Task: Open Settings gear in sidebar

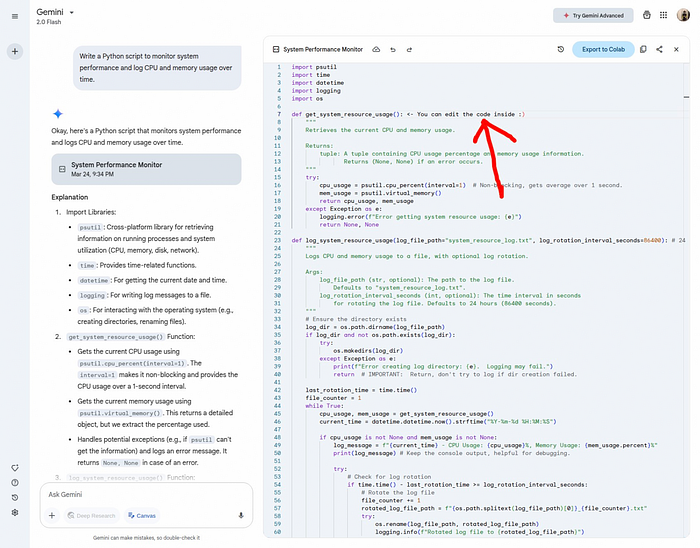Action: 15,513
